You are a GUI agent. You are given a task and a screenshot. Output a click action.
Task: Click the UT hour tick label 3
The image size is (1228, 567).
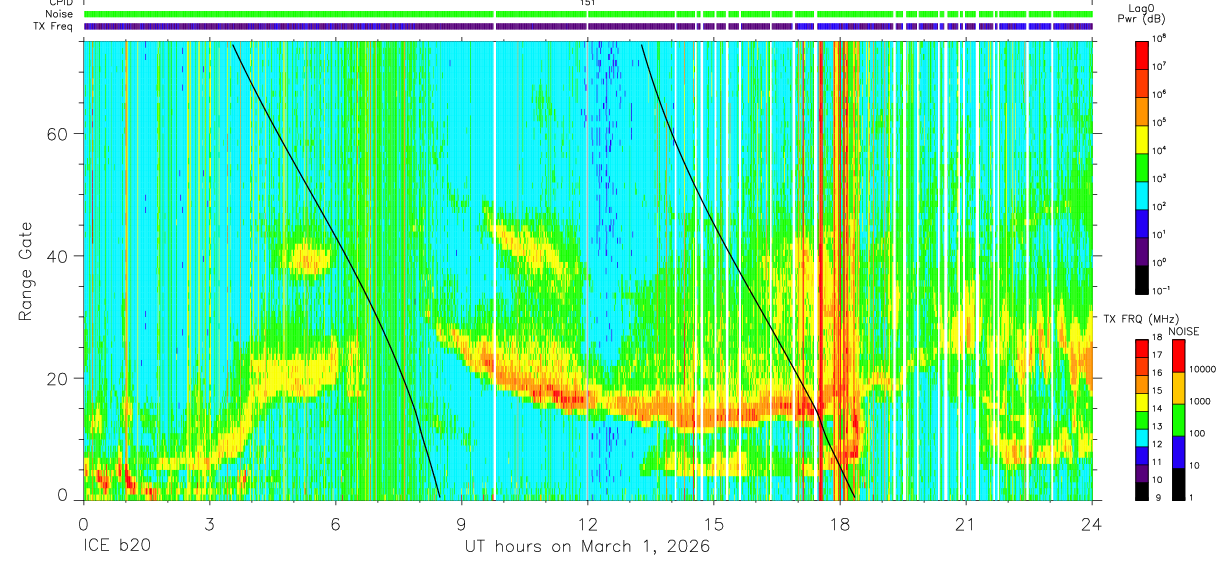[210, 524]
